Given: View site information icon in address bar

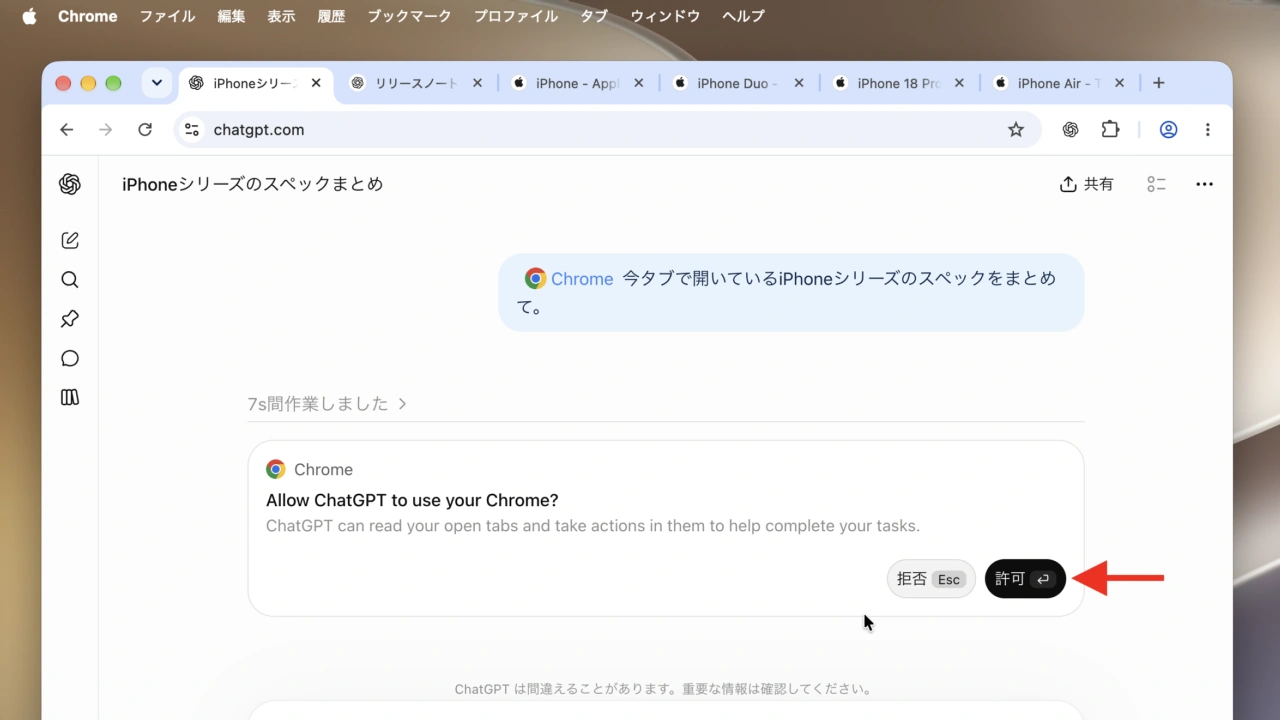Looking at the screenshot, I should [192, 129].
